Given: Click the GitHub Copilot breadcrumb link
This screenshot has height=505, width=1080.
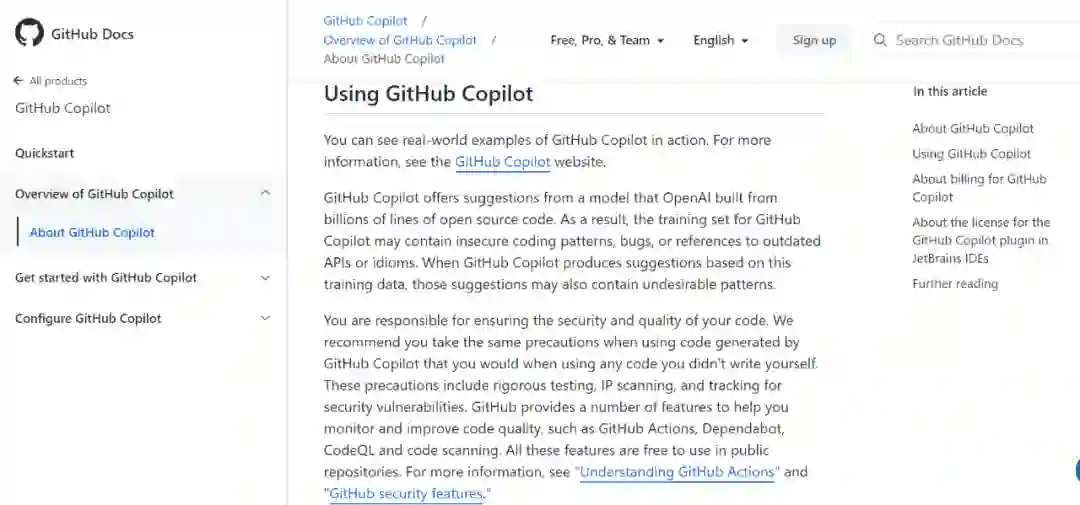Looking at the screenshot, I should pos(365,21).
